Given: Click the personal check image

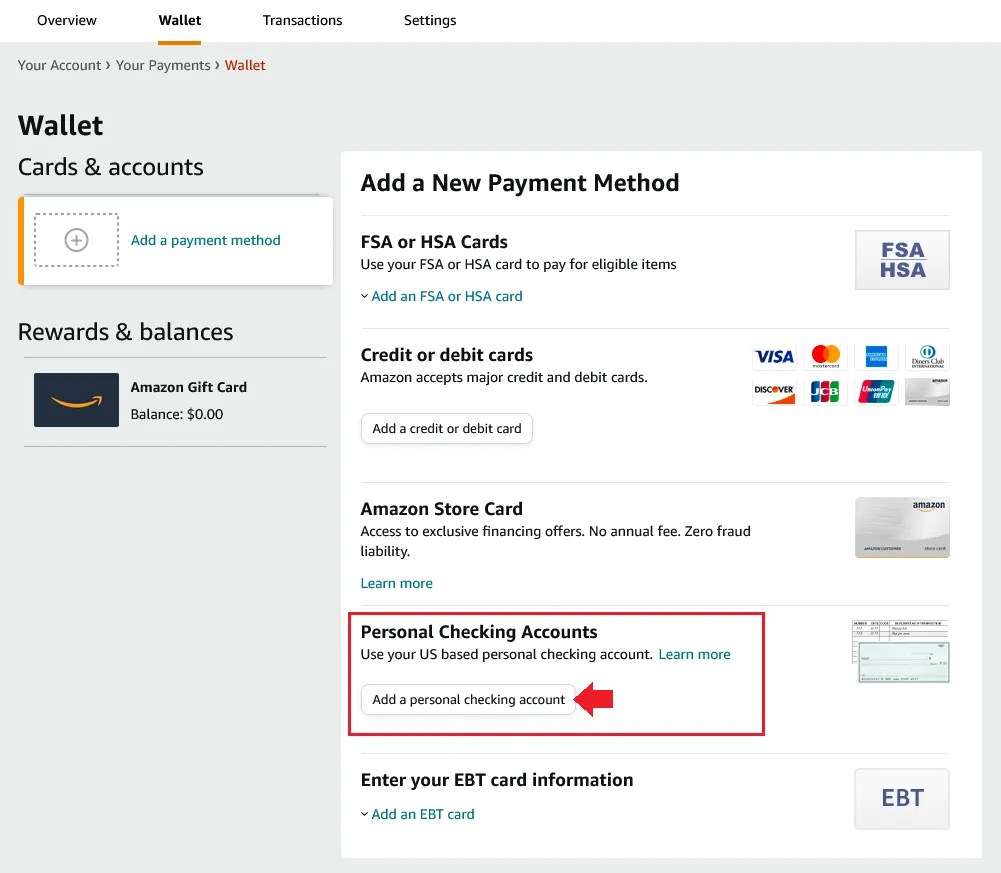Looking at the screenshot, I should [901, 649].
